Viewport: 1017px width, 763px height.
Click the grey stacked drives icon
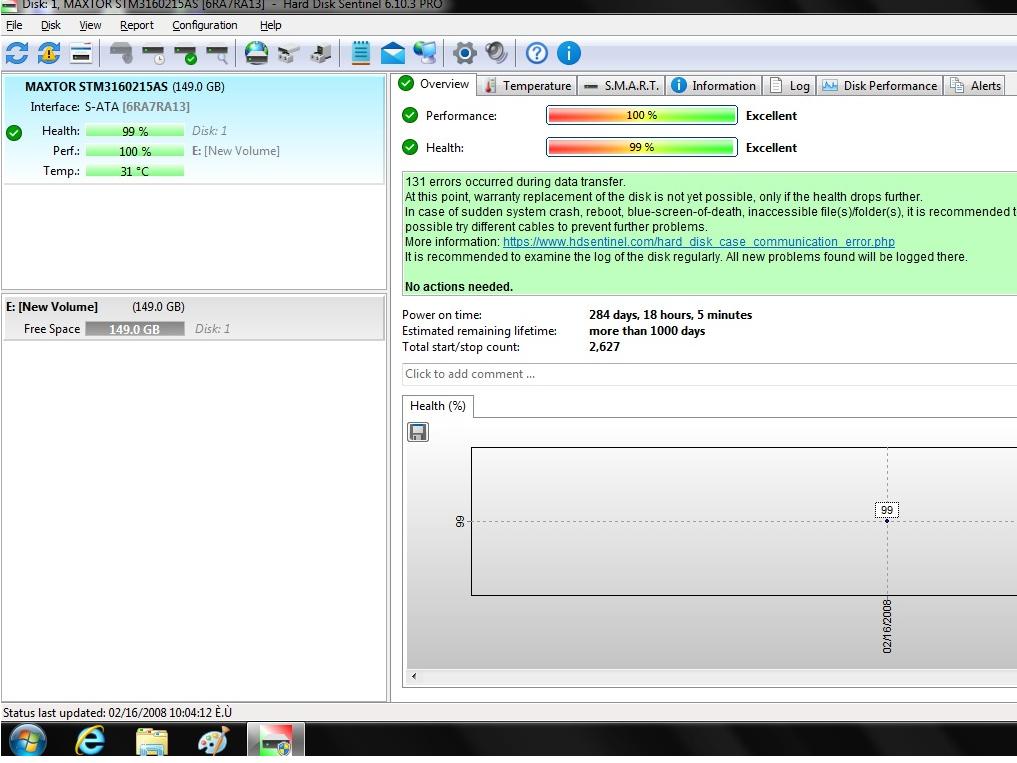click(x=289, y=53)
